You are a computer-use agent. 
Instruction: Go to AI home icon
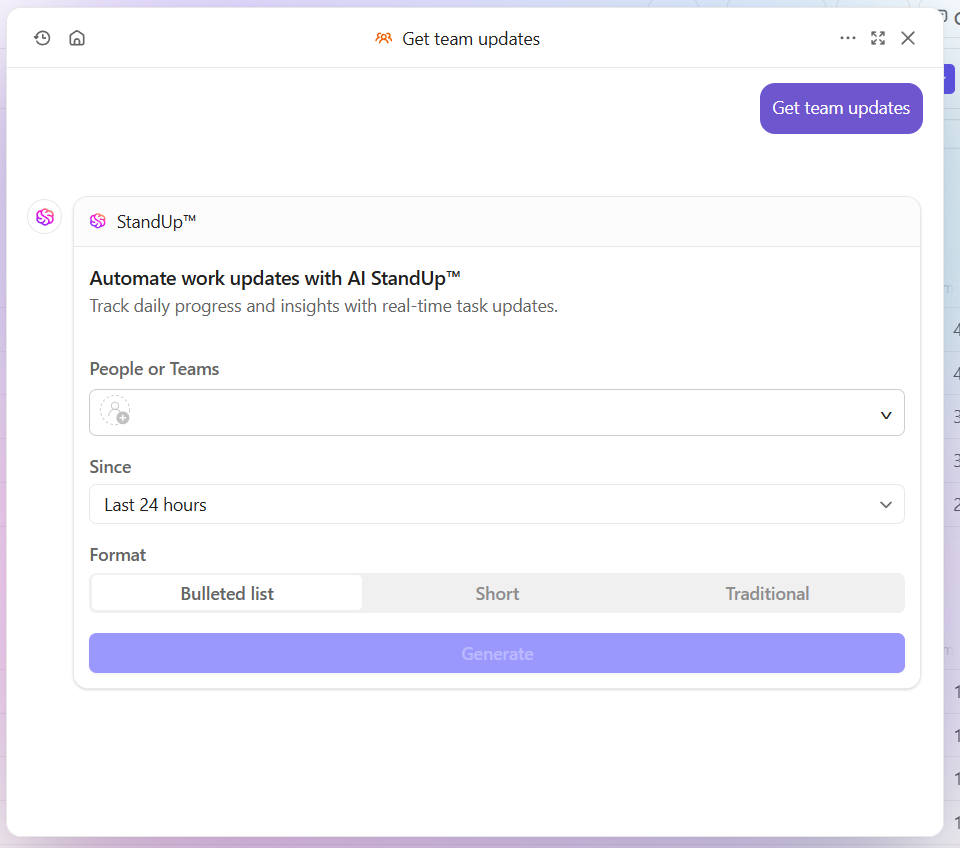tap(77, 39)
